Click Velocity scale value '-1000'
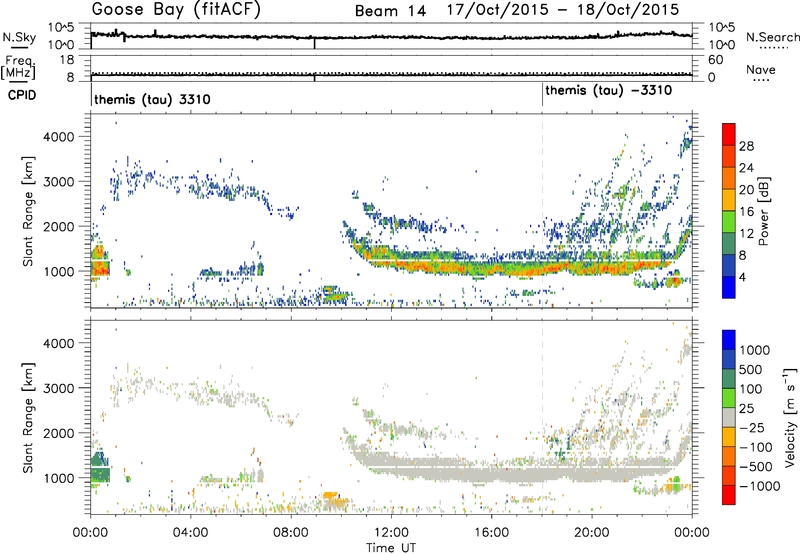The image size is (800, 554). click(759, 486)
